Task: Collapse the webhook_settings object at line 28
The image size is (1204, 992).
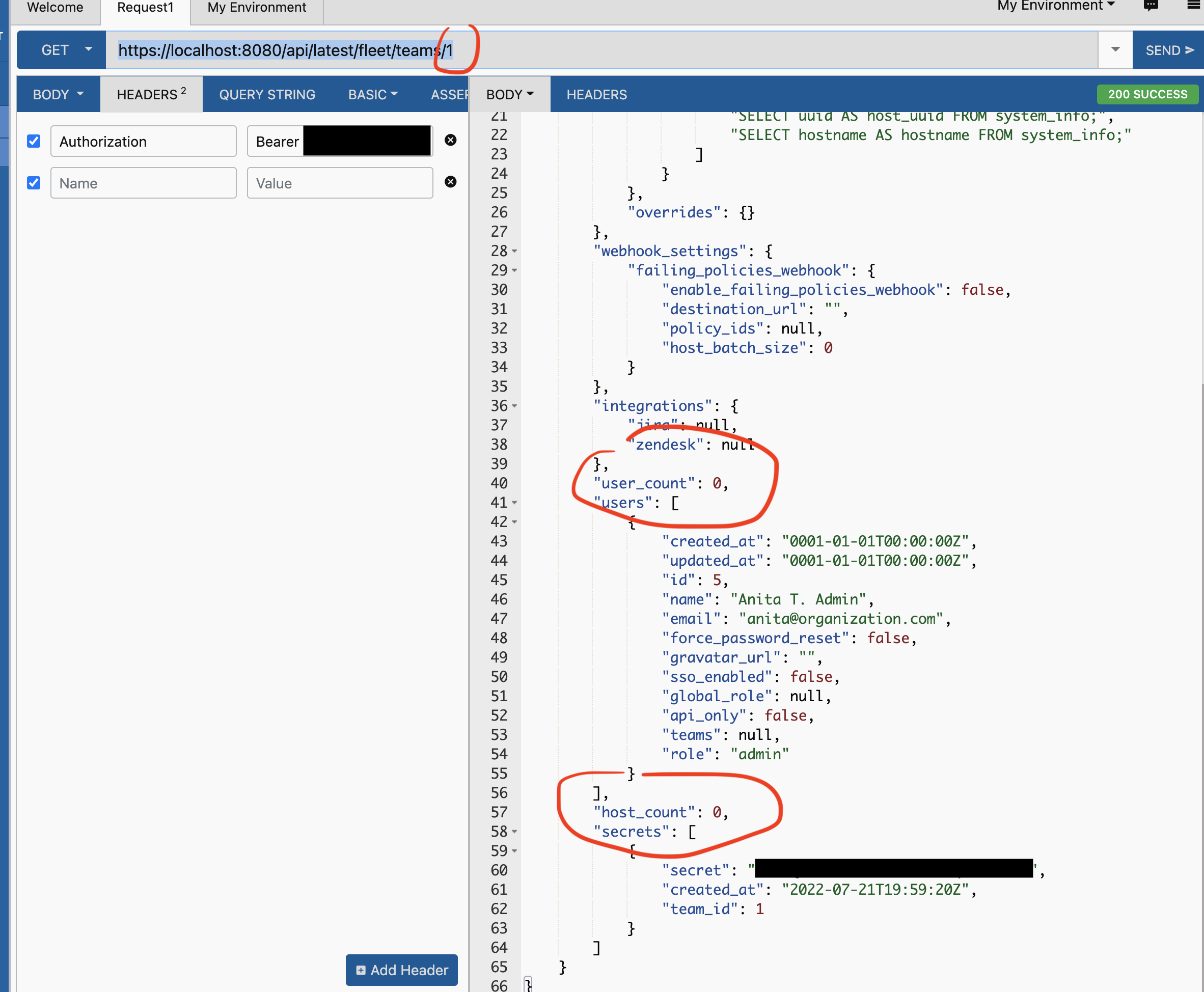Action: [x=514, y=252]
